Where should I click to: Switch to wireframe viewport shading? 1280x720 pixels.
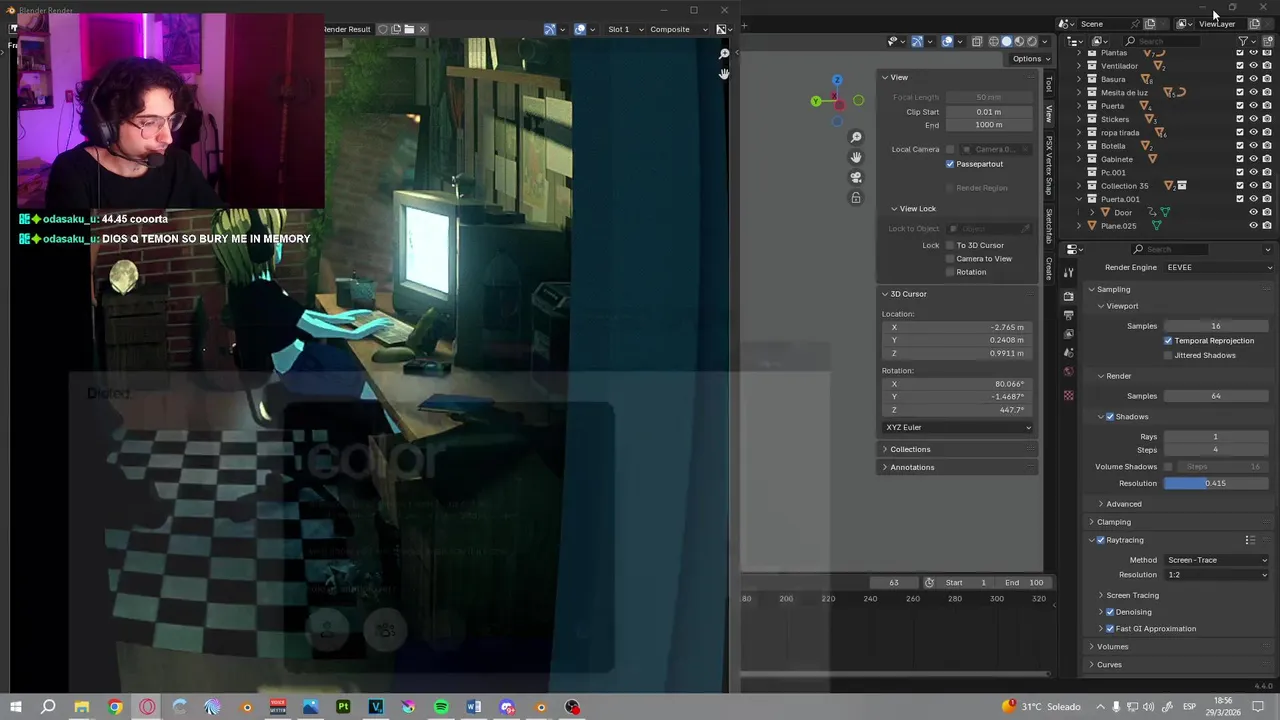pos(994,41)
